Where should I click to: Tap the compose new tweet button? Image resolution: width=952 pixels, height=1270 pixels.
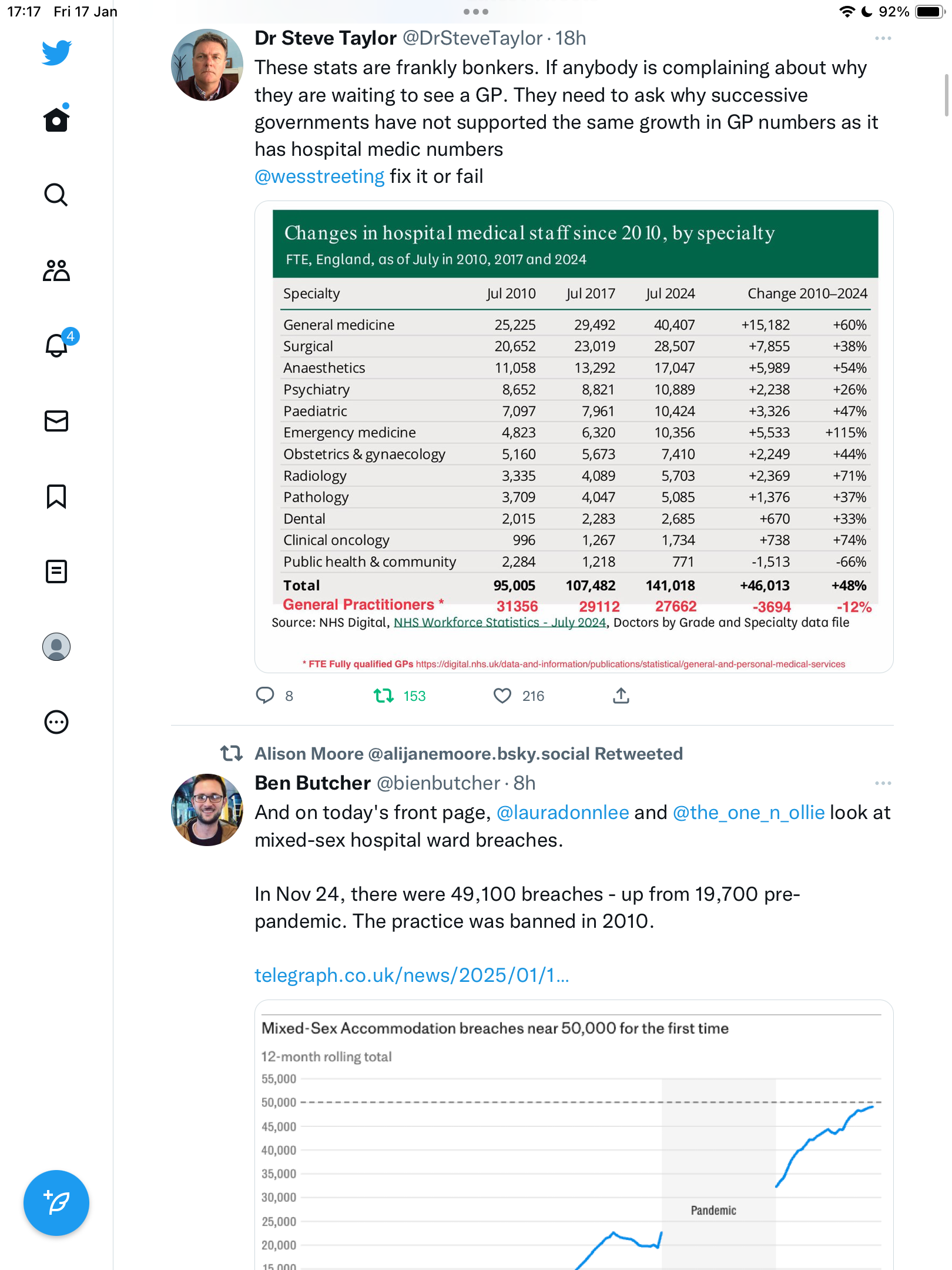[56, 1203]
